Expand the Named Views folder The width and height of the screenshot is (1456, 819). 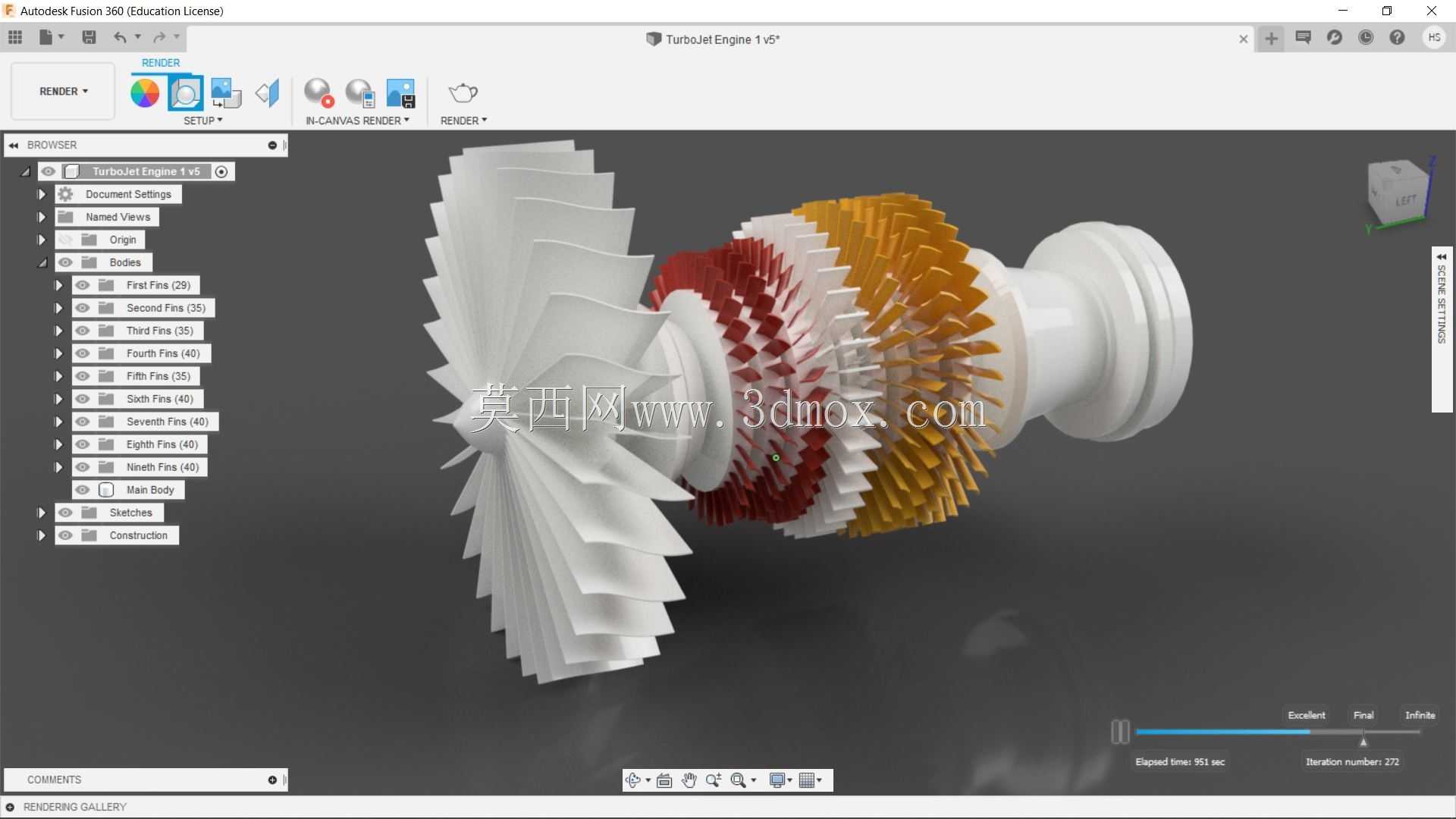tap(42, 217)
